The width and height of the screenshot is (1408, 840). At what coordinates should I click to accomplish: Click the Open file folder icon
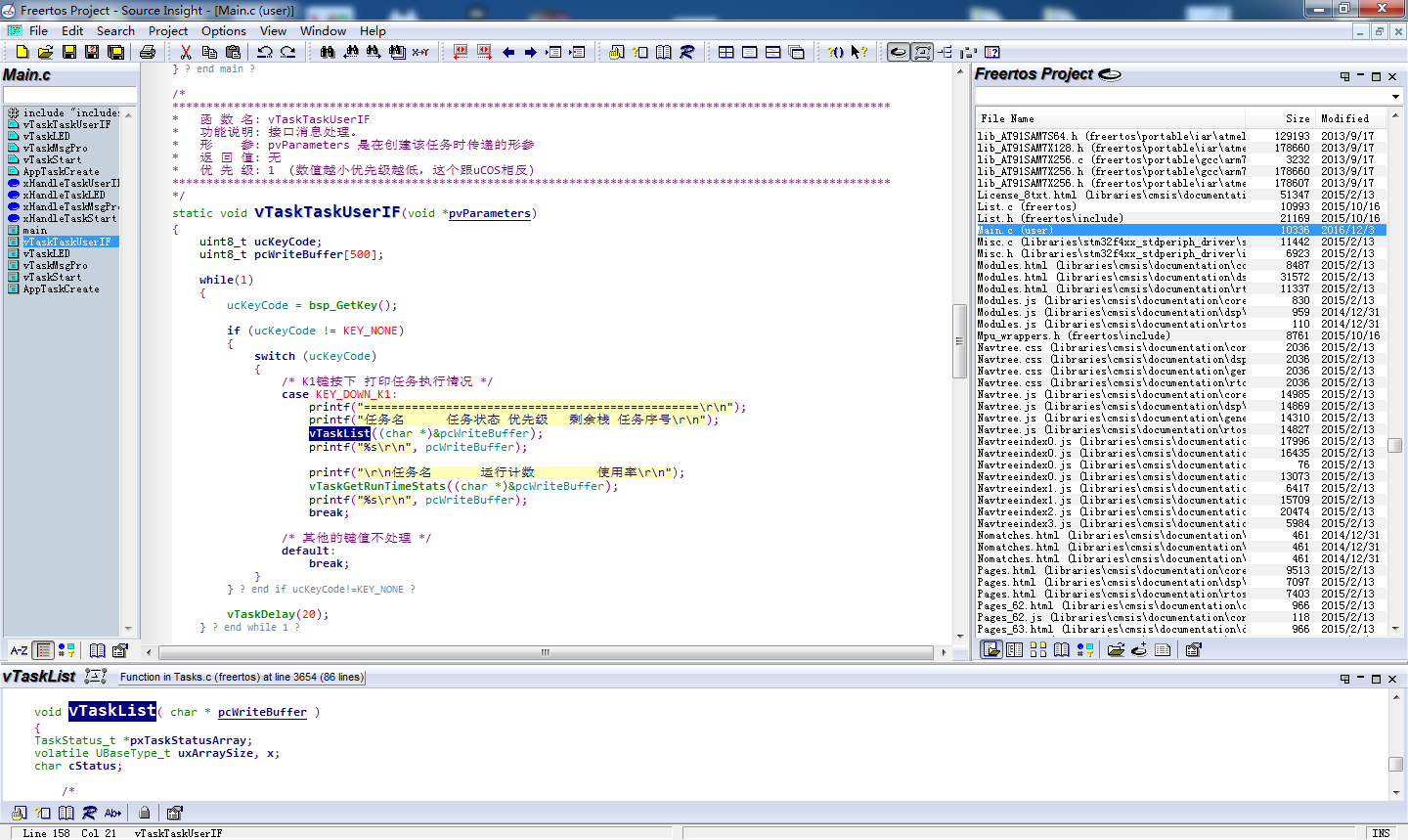click(x=45, y=52)
